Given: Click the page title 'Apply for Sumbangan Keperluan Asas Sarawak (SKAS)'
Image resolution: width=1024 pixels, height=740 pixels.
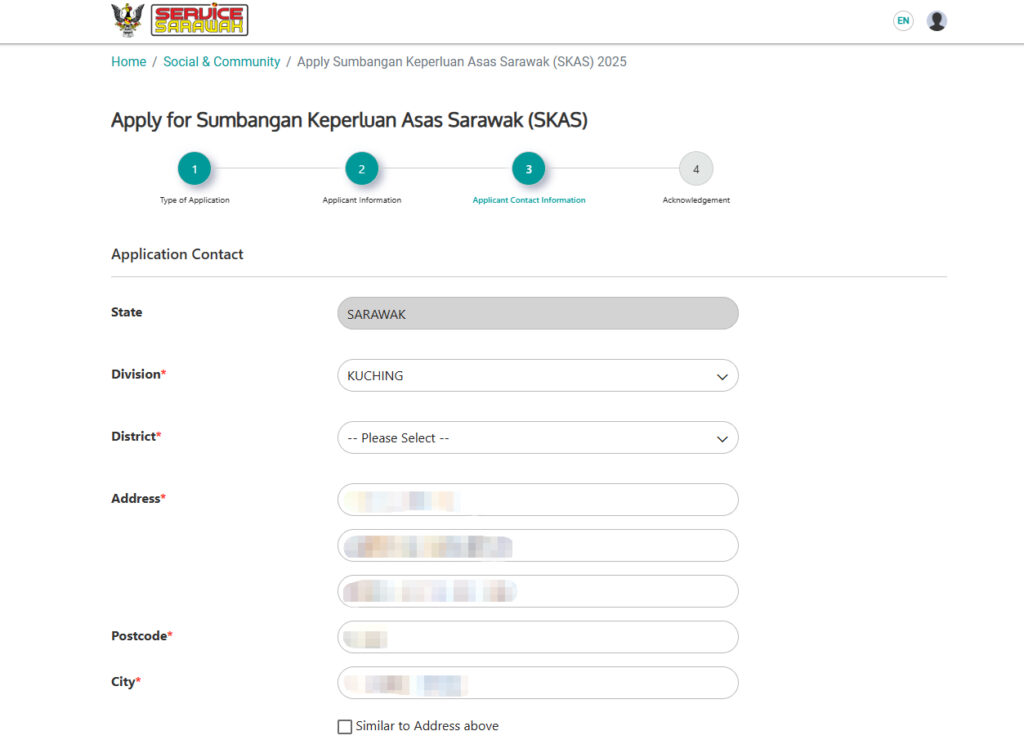Looking at the screenshot, I should 349,120.
